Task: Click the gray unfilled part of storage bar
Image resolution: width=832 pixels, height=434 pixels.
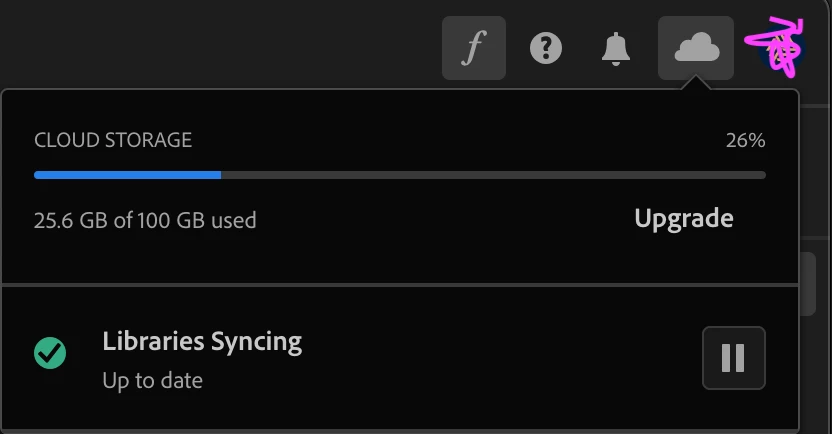Action: click(x=492, y=175)
